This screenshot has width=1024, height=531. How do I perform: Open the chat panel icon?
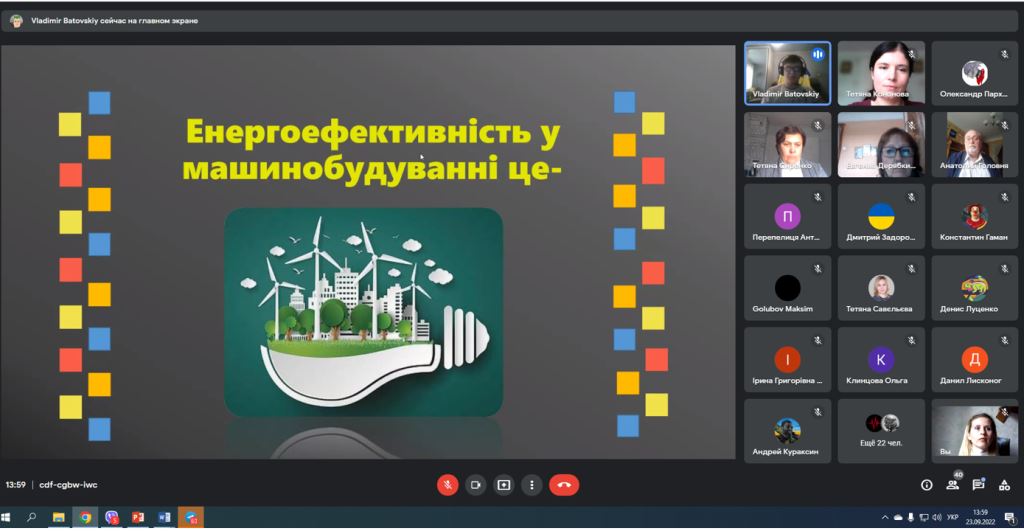978,484
